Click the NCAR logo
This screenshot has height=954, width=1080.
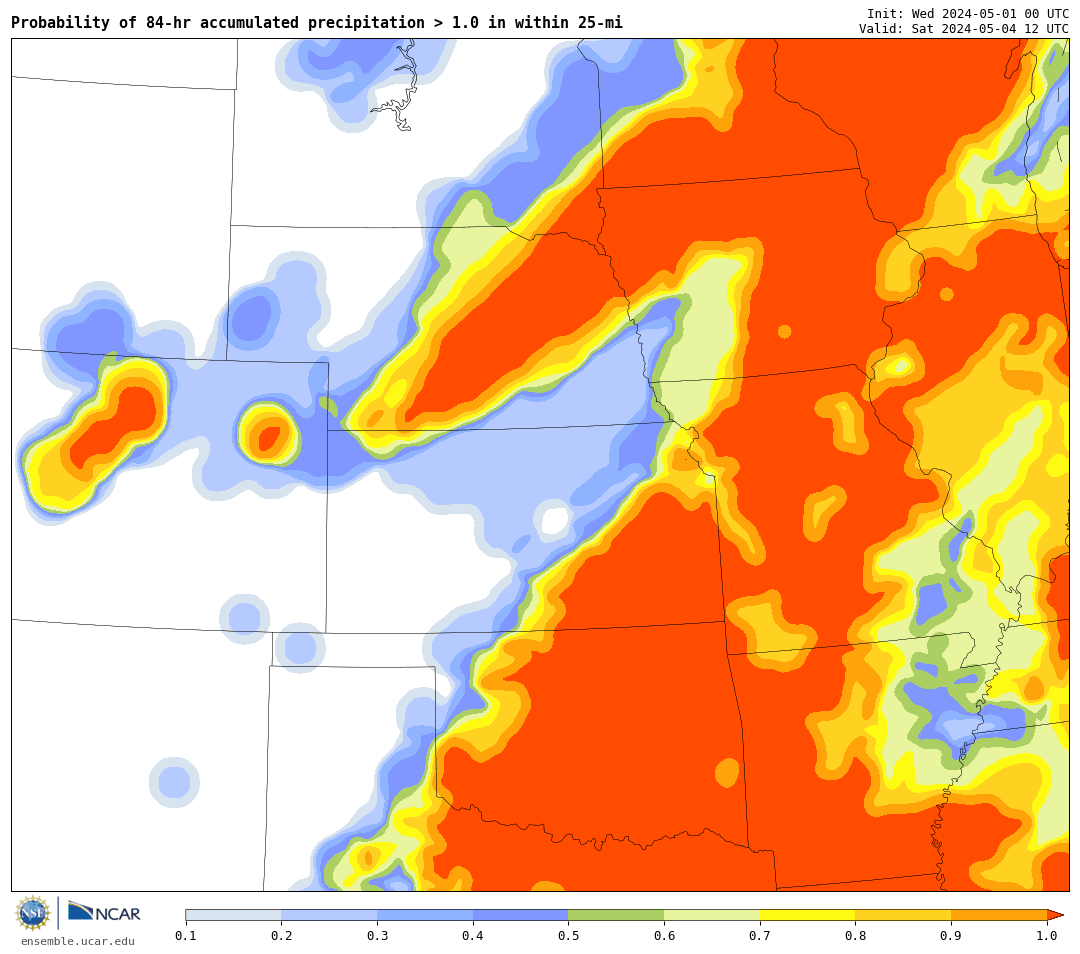coord(104,913)
